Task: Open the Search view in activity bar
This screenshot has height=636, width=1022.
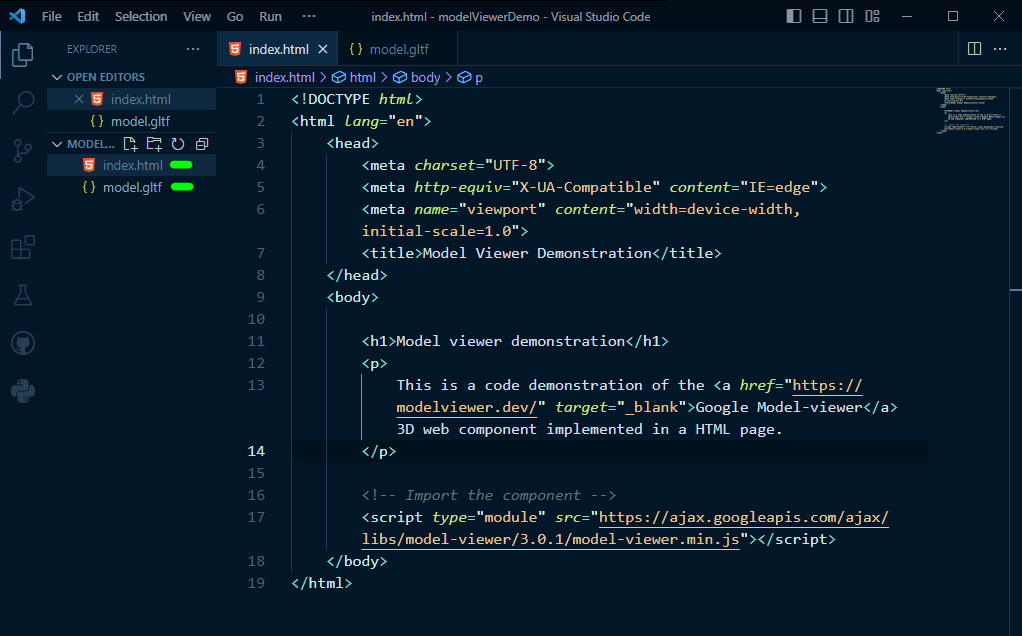Action: point(23,102)
